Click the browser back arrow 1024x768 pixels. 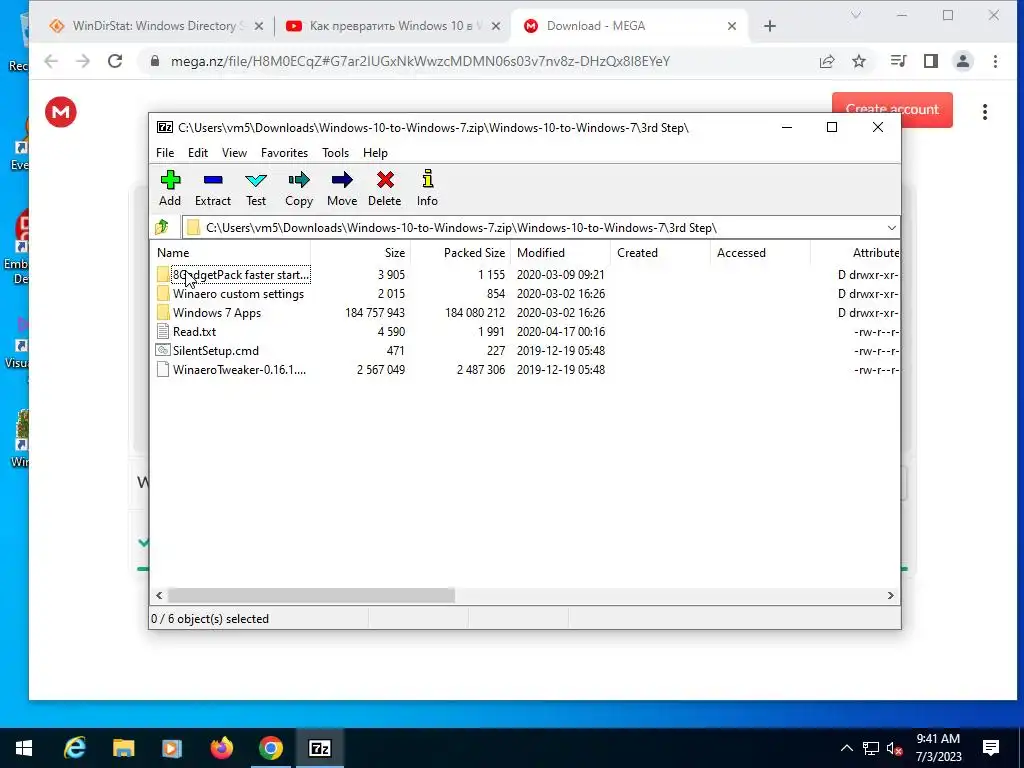[51, 61]
